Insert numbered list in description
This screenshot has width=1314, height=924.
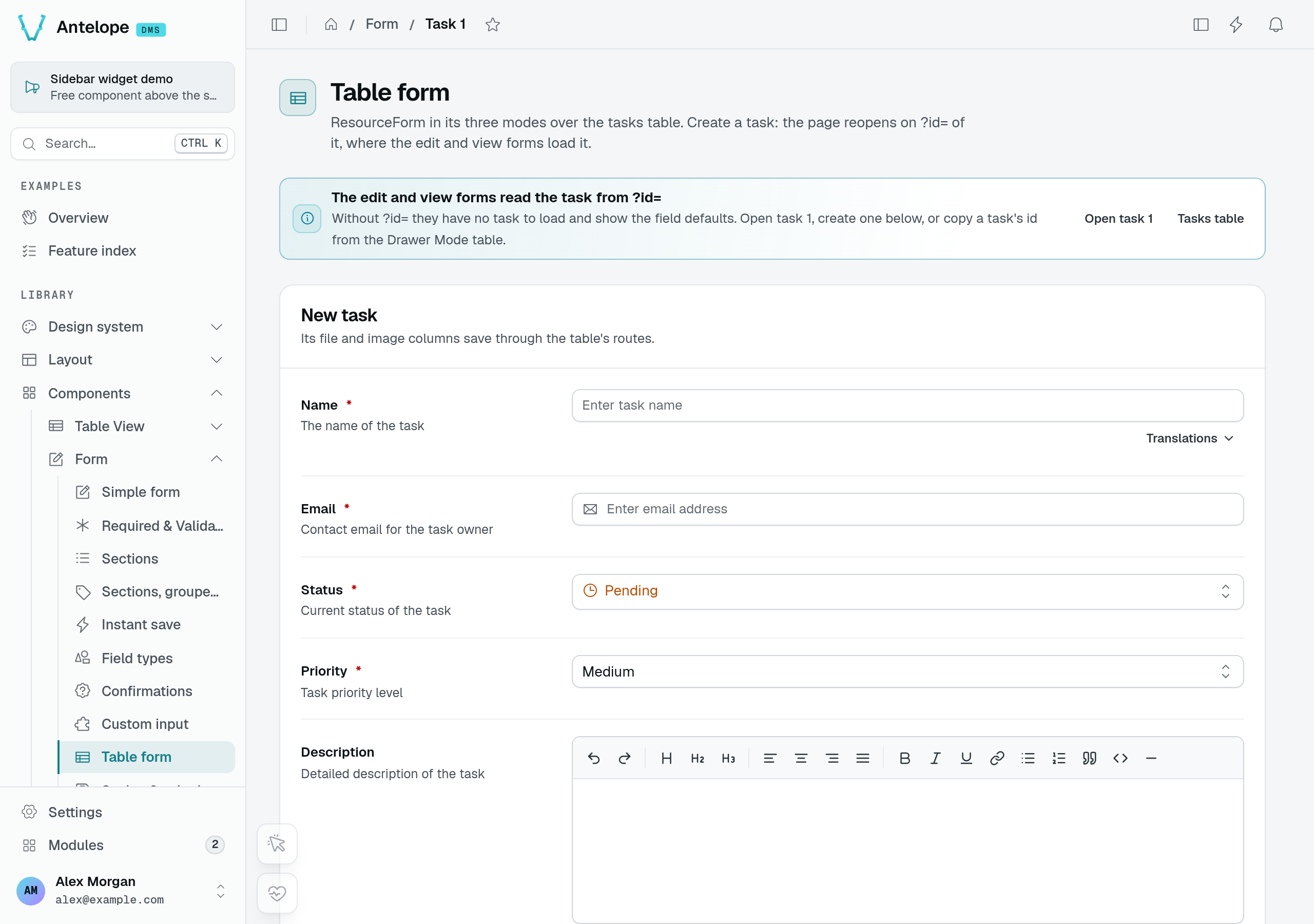[1059, 758]
